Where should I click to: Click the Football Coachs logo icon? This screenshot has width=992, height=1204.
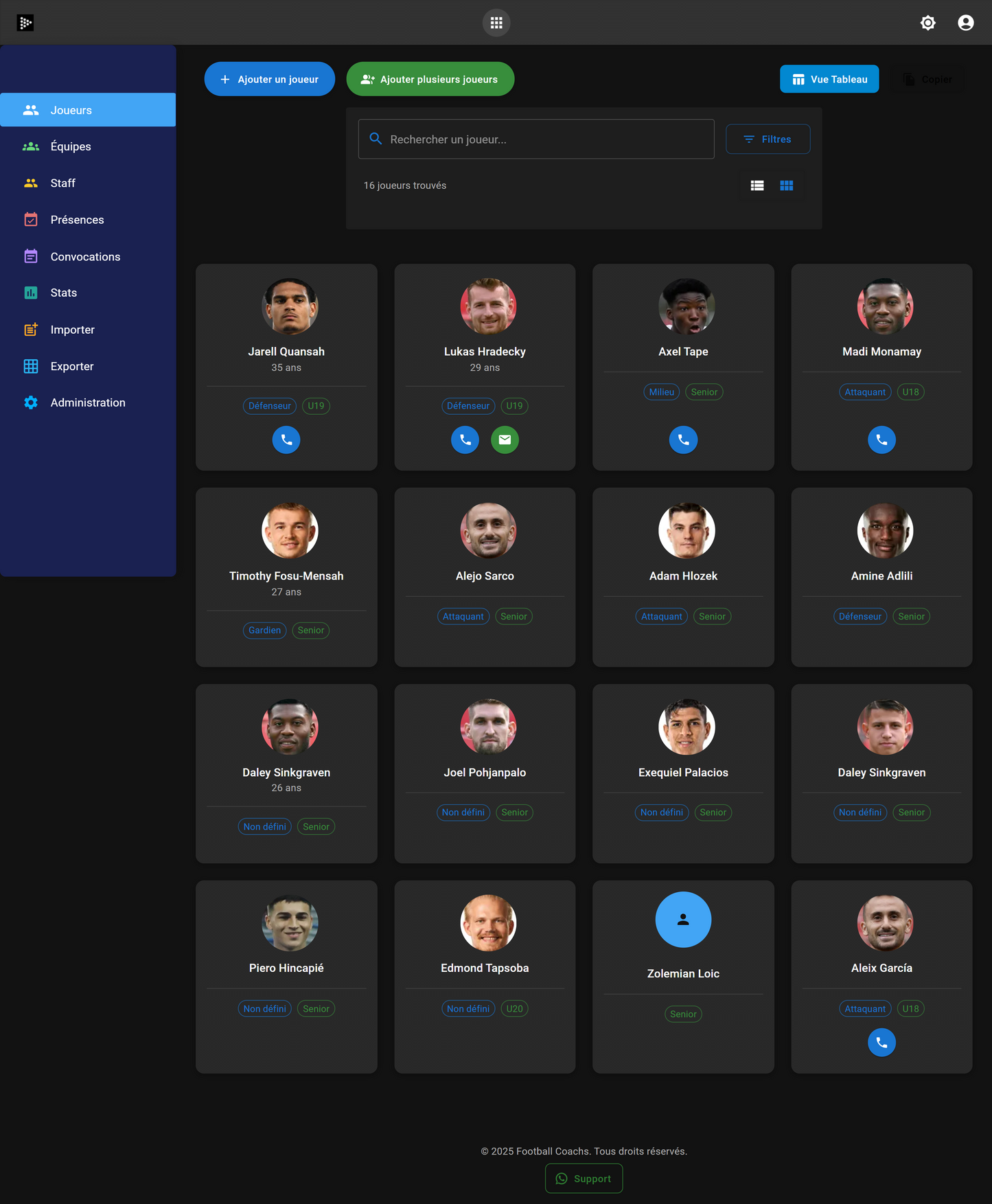[x=25, y=23]
